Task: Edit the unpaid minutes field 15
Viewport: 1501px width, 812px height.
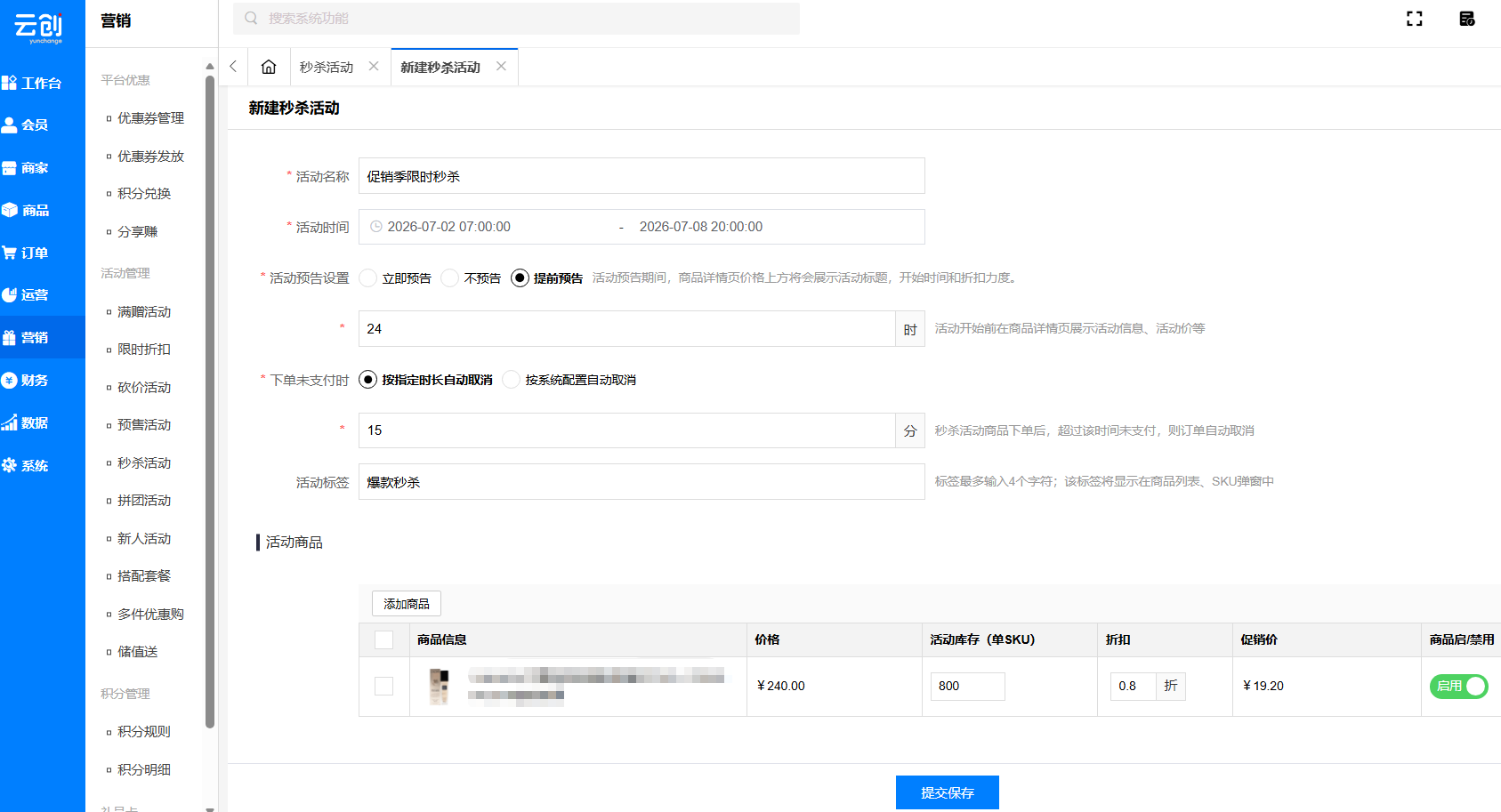Action: 626,430
